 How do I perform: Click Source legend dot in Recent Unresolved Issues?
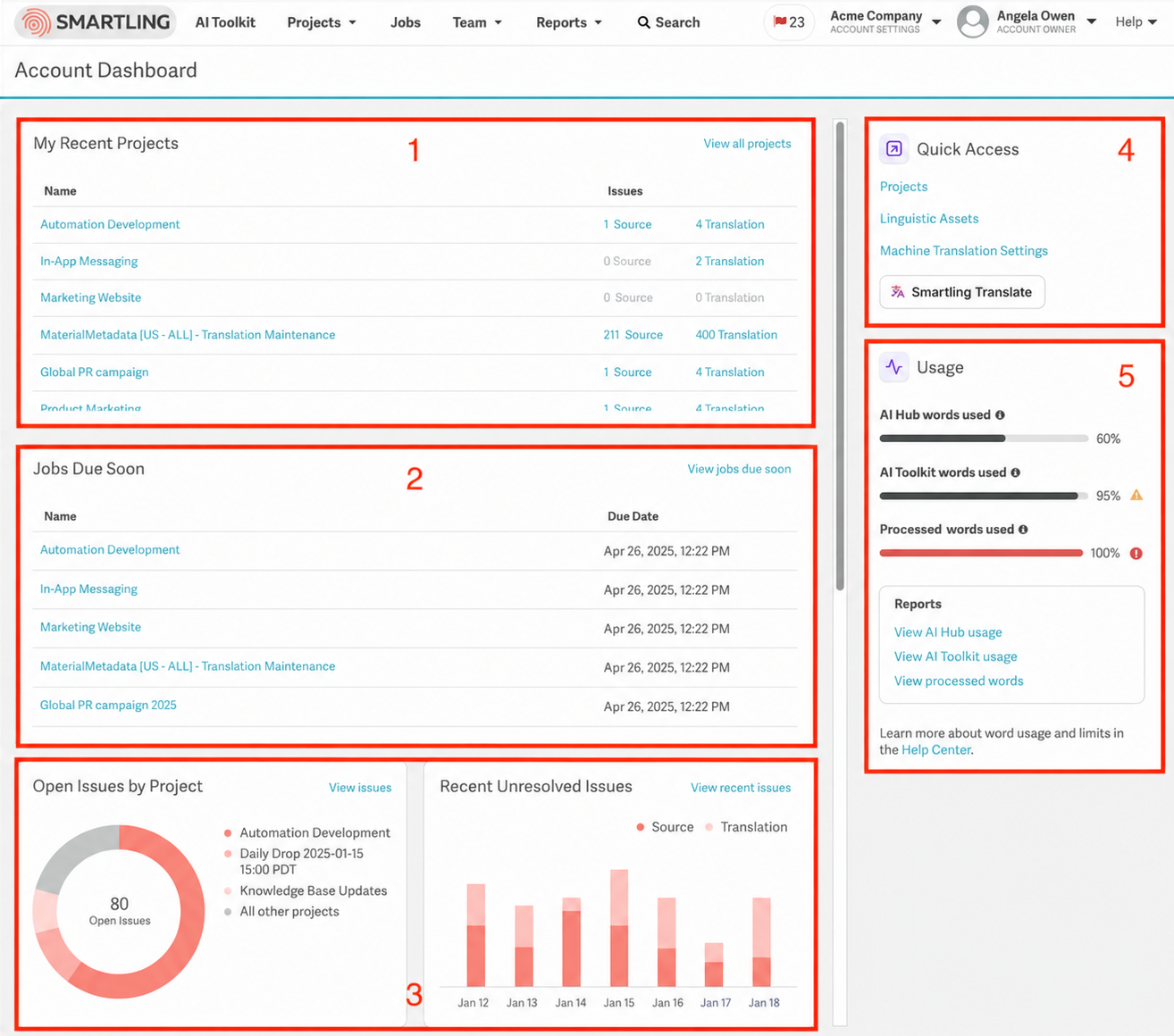point(640,828)
